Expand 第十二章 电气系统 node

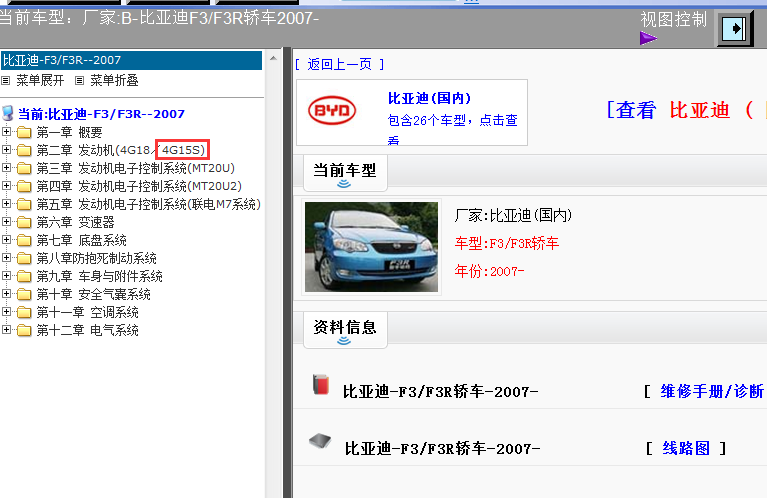point(6,329)
